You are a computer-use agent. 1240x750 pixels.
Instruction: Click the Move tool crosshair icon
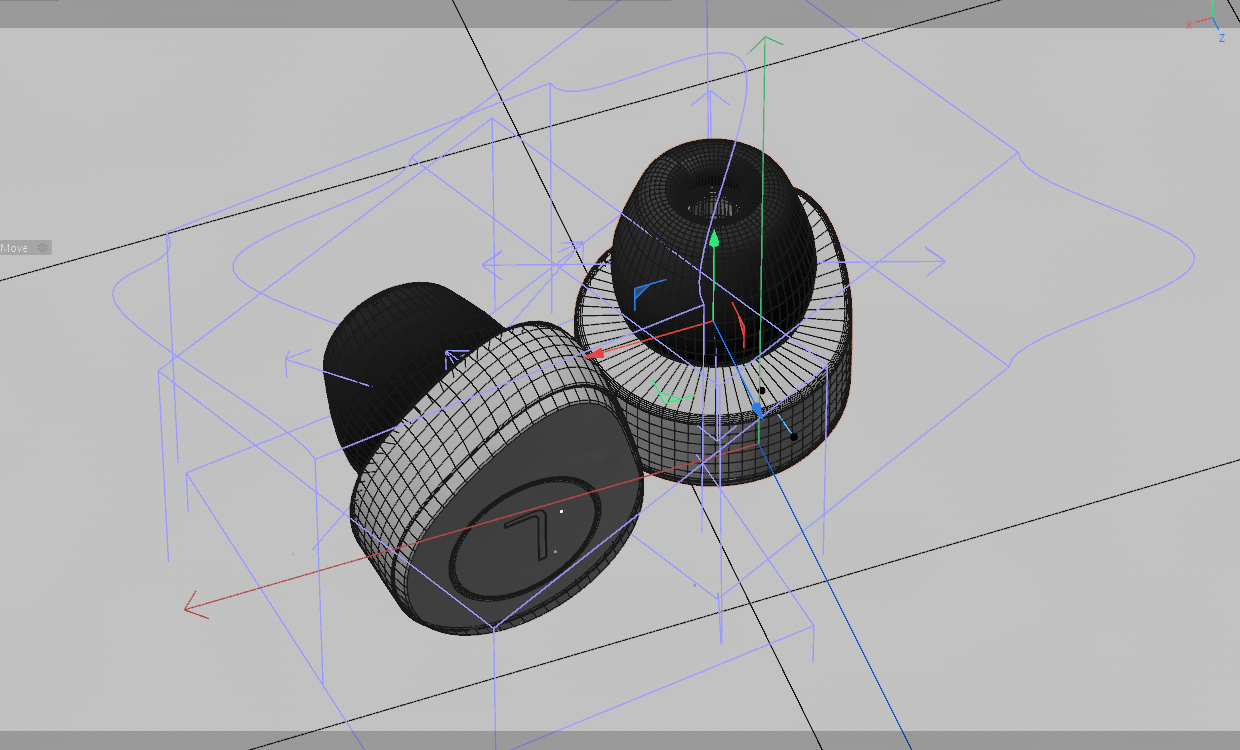click(x=43, y=247)
